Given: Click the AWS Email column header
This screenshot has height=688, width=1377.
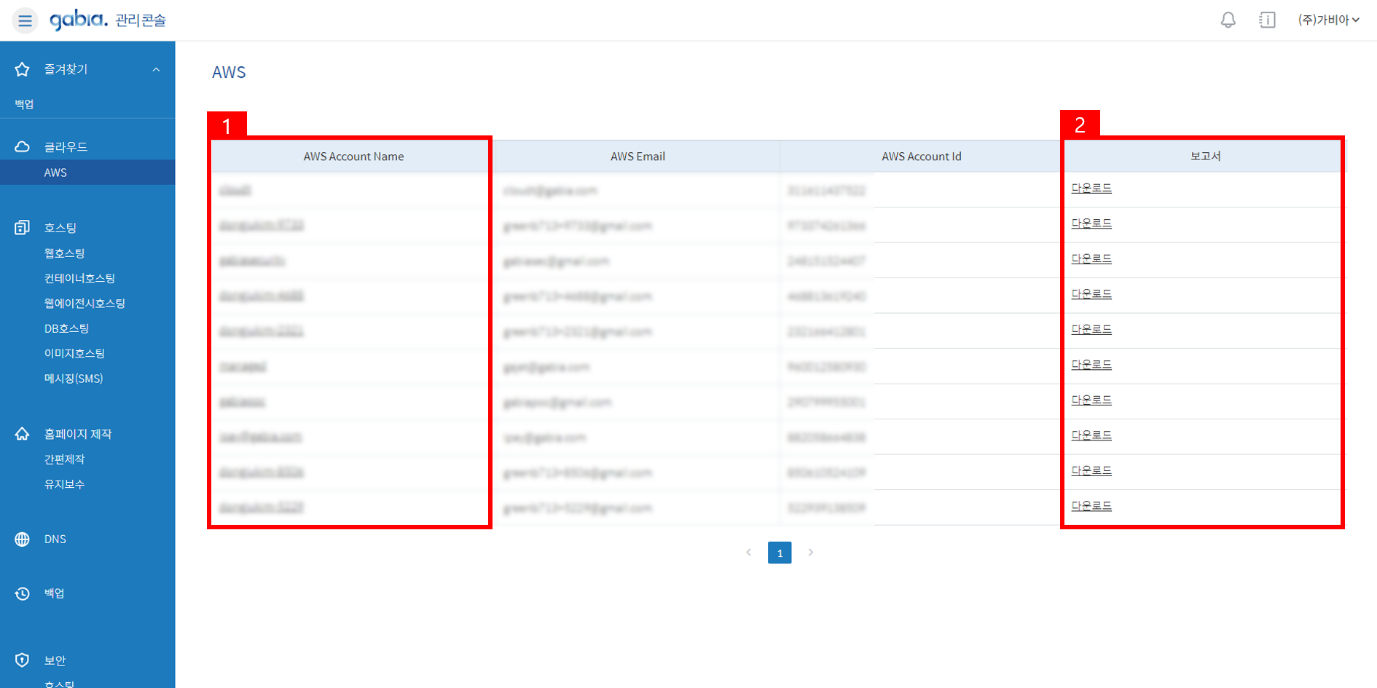Looking at the screenshot, I should (637, 156).
